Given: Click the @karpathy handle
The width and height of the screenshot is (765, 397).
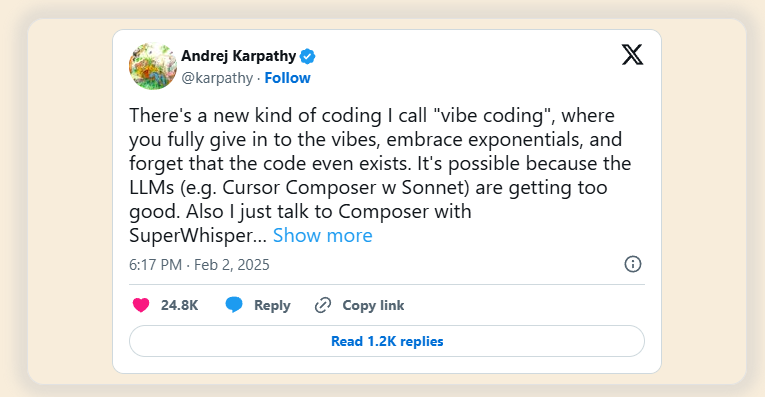Looking at the screenshot, I should 217,78.
